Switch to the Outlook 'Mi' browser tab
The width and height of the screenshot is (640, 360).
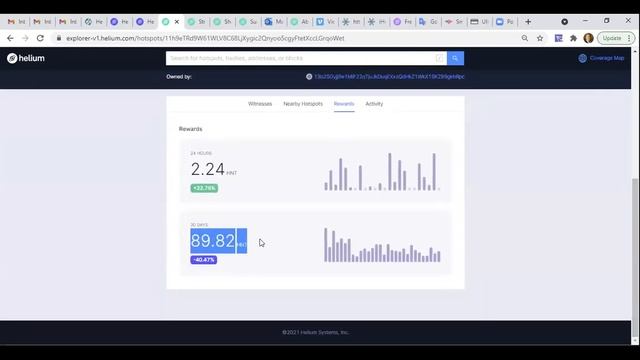tap(274, 22)
